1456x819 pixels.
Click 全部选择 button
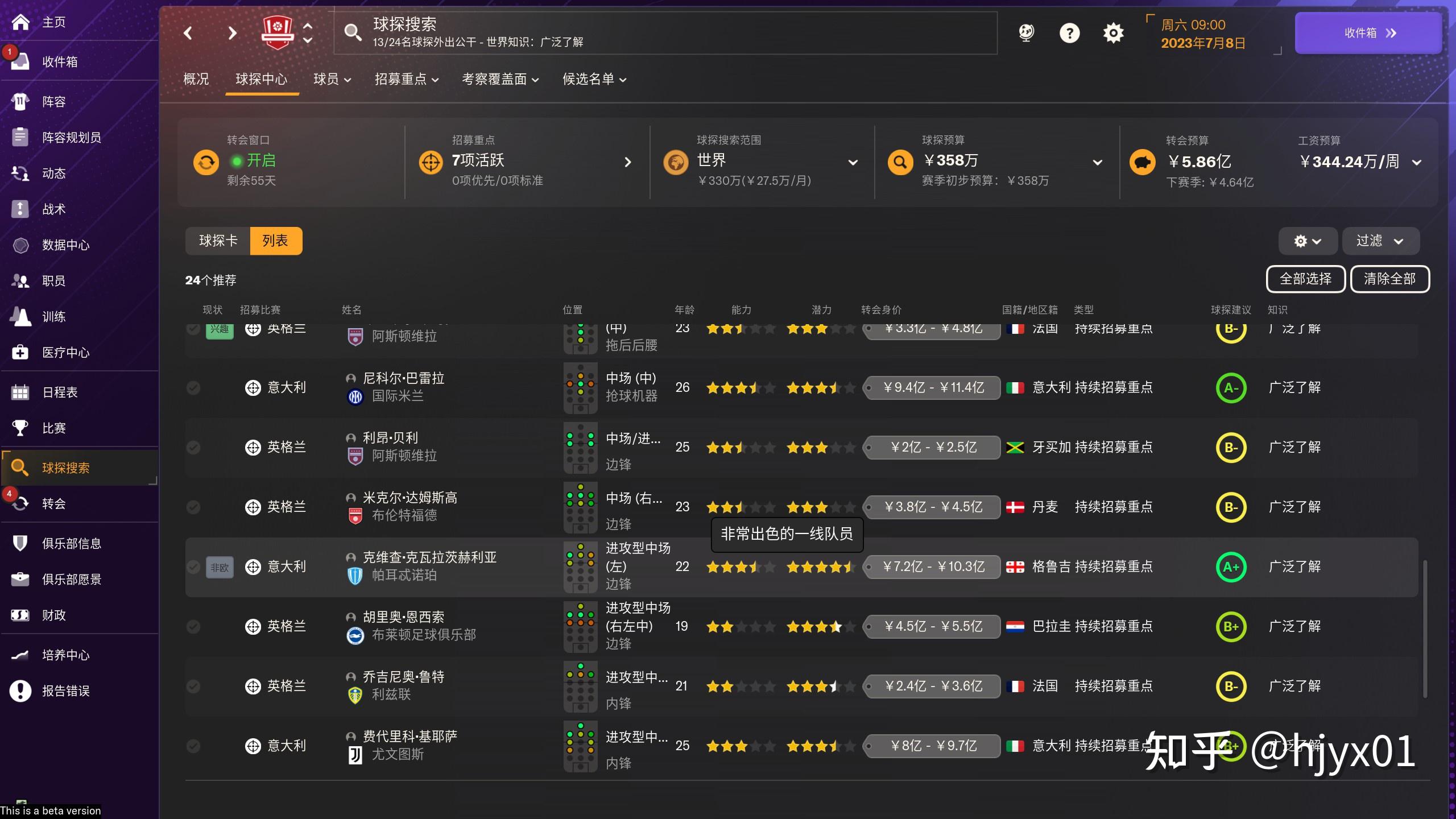click(x=1305, y=279)
